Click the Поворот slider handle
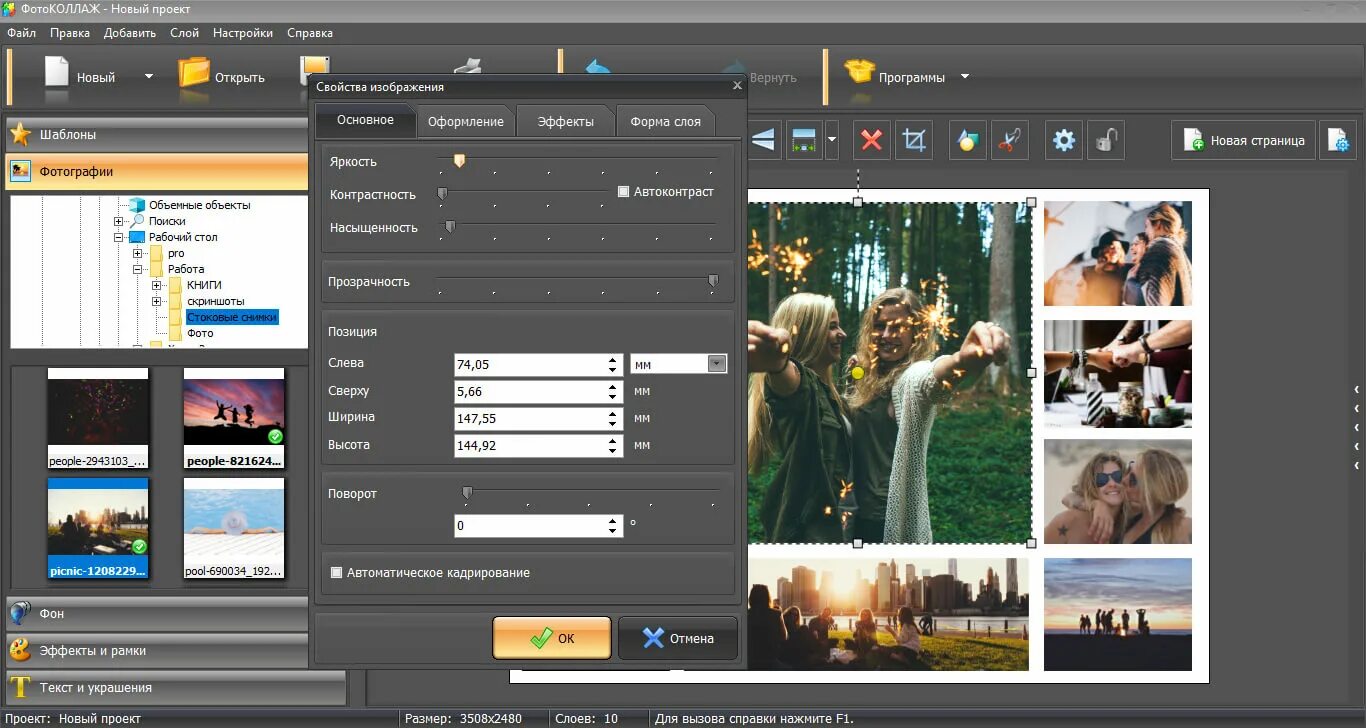The image size is (1366, 728). [466, 493]
